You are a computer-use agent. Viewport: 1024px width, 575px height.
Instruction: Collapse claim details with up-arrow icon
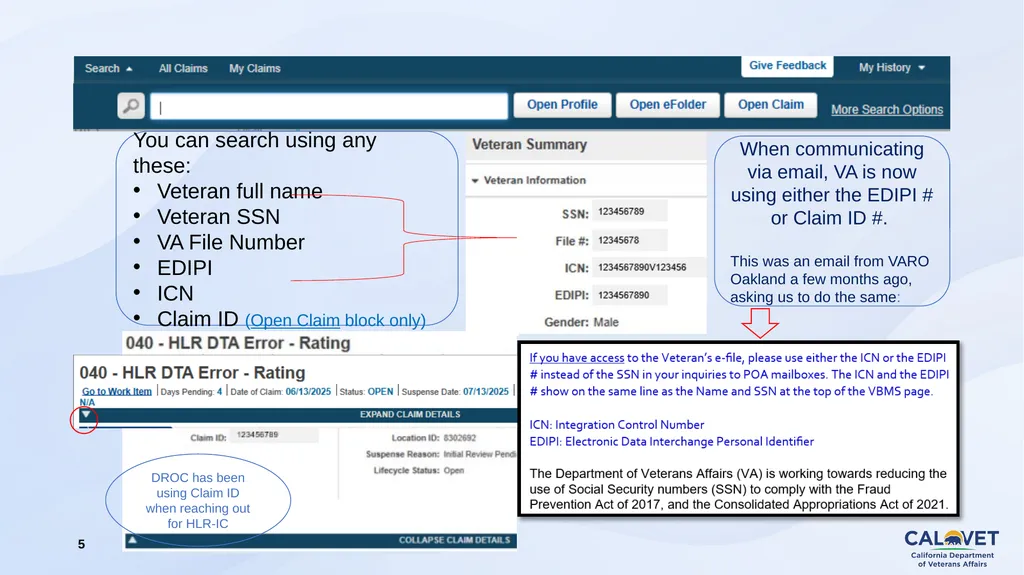tap(133, 540)
